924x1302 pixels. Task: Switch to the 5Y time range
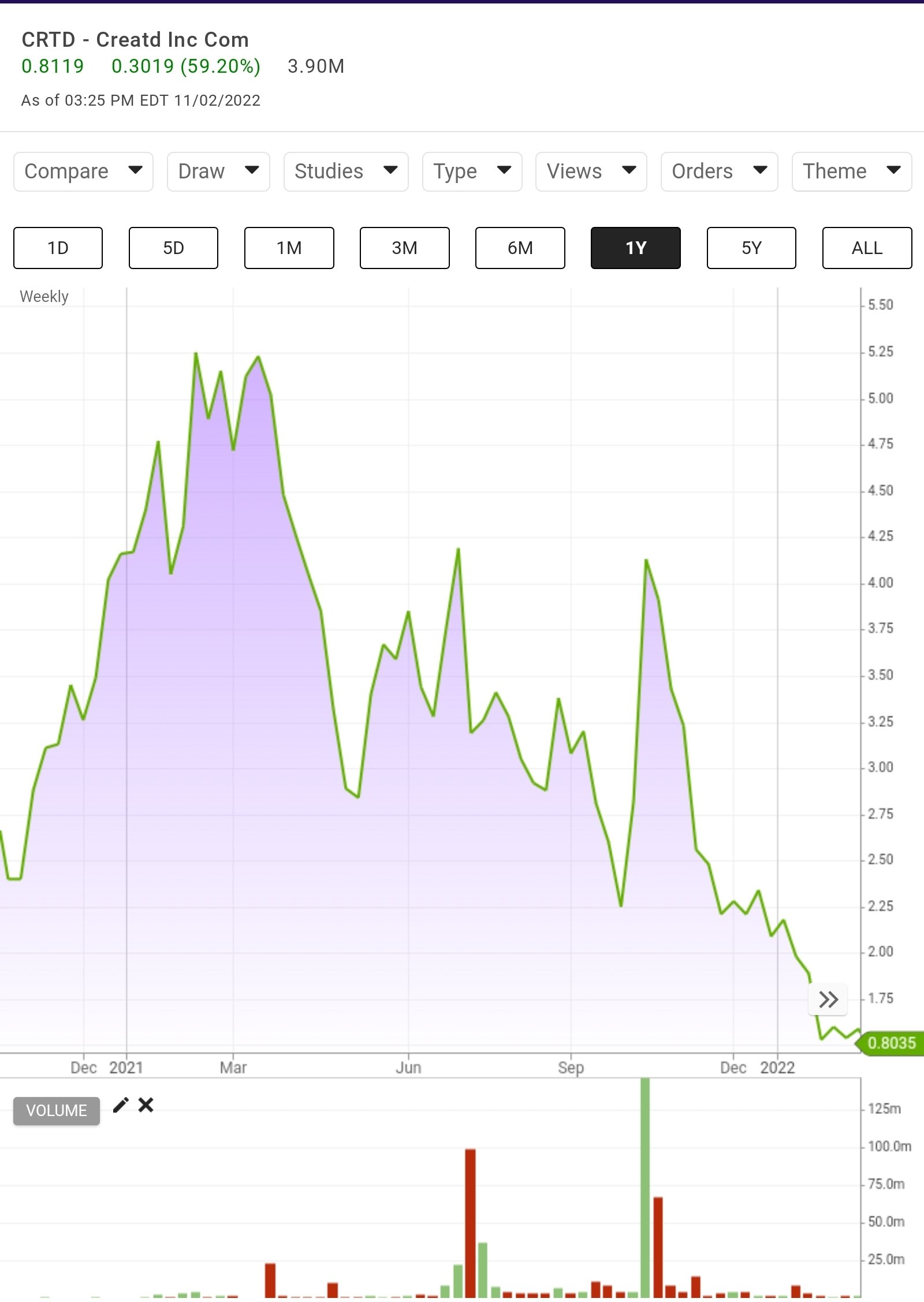click(751, 248)
